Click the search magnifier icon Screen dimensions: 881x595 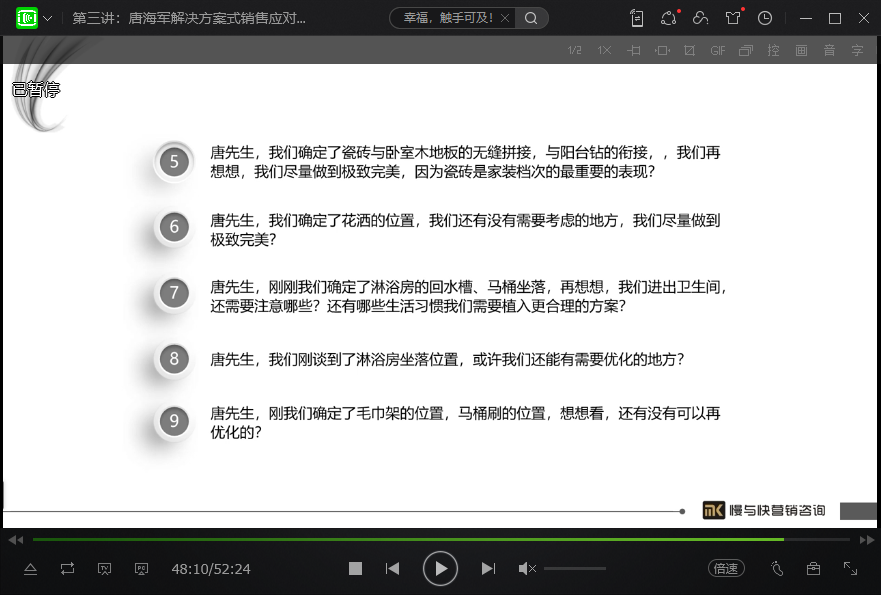(531, 18)
